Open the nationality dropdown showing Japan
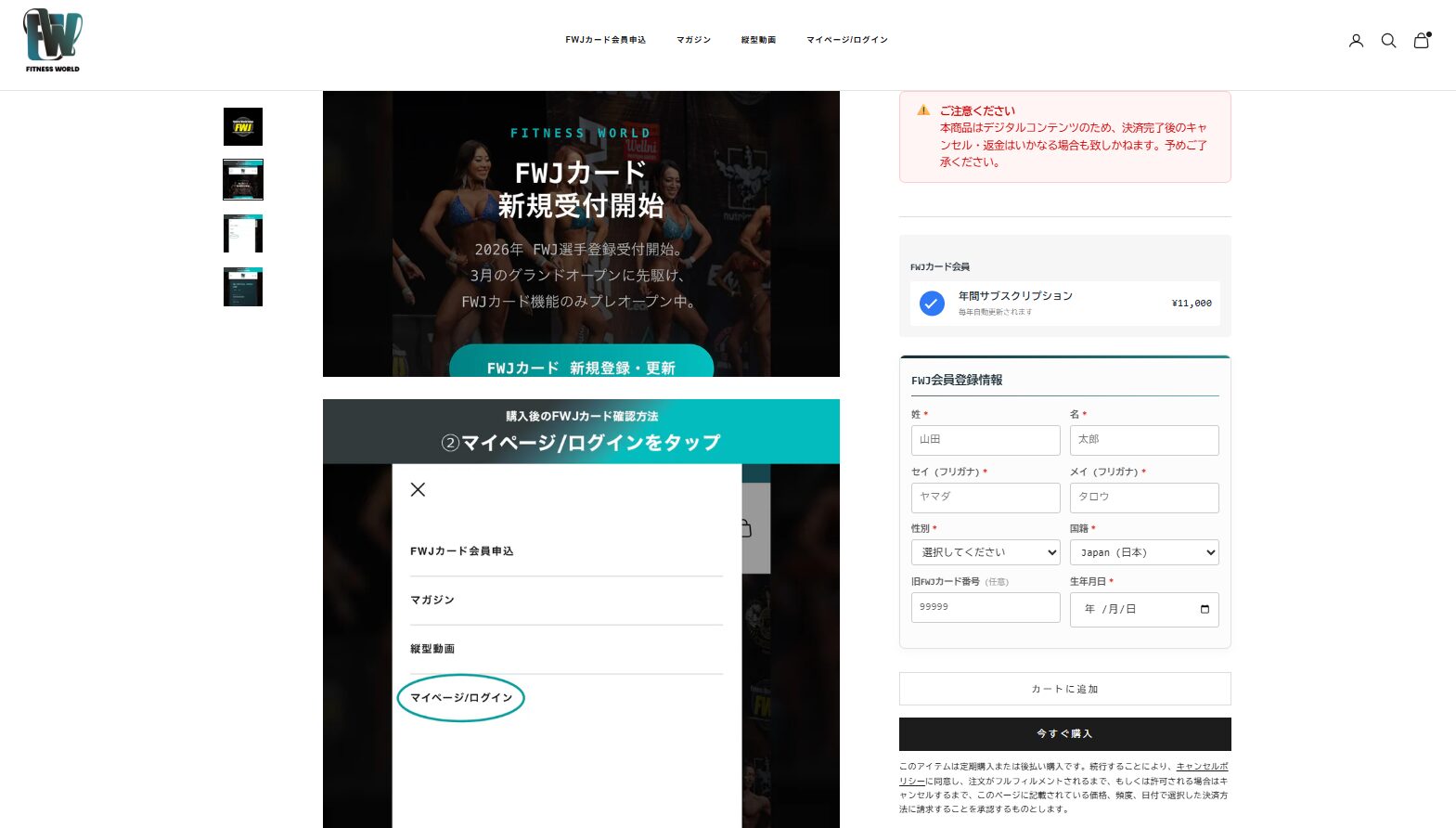 pyautogui.click(x=1143, y=552)
